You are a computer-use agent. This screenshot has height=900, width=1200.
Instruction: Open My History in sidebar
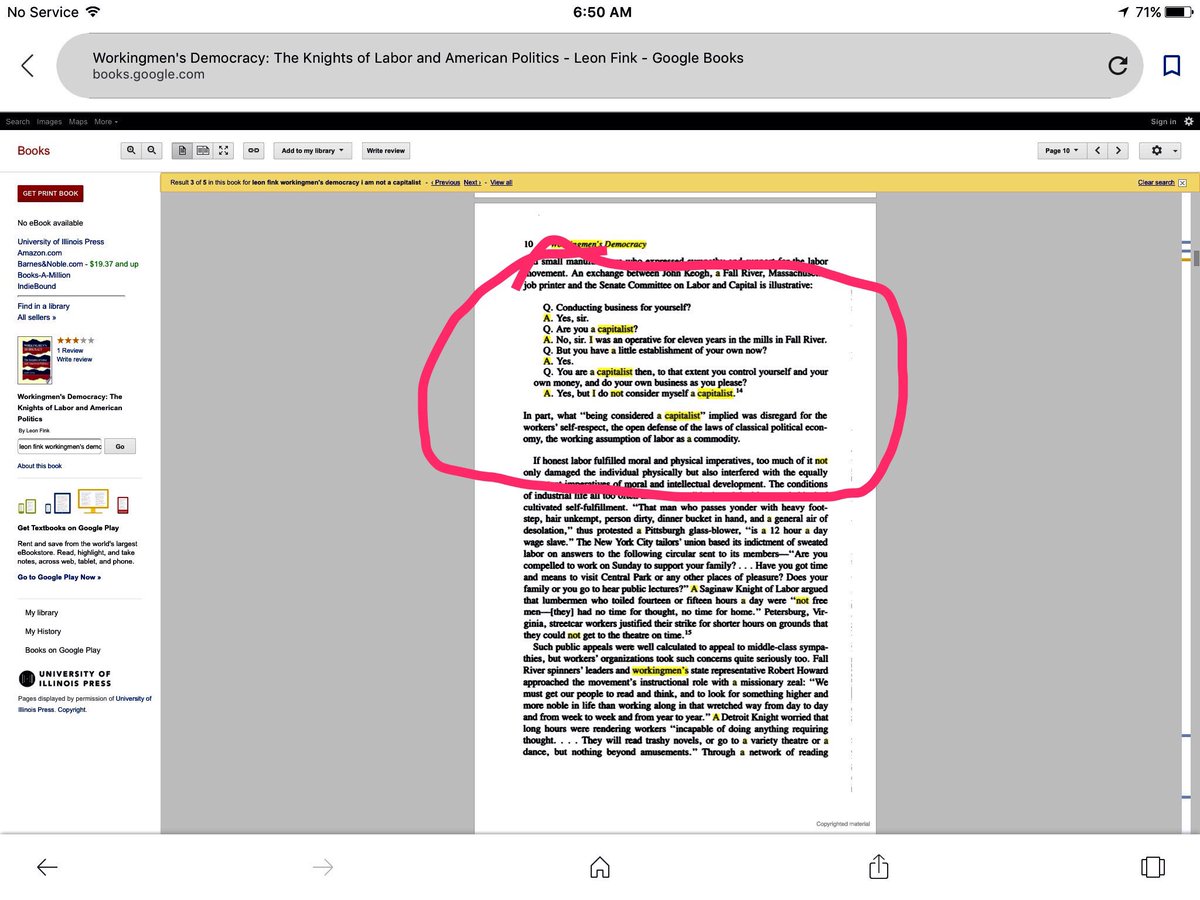click(43, 632)
